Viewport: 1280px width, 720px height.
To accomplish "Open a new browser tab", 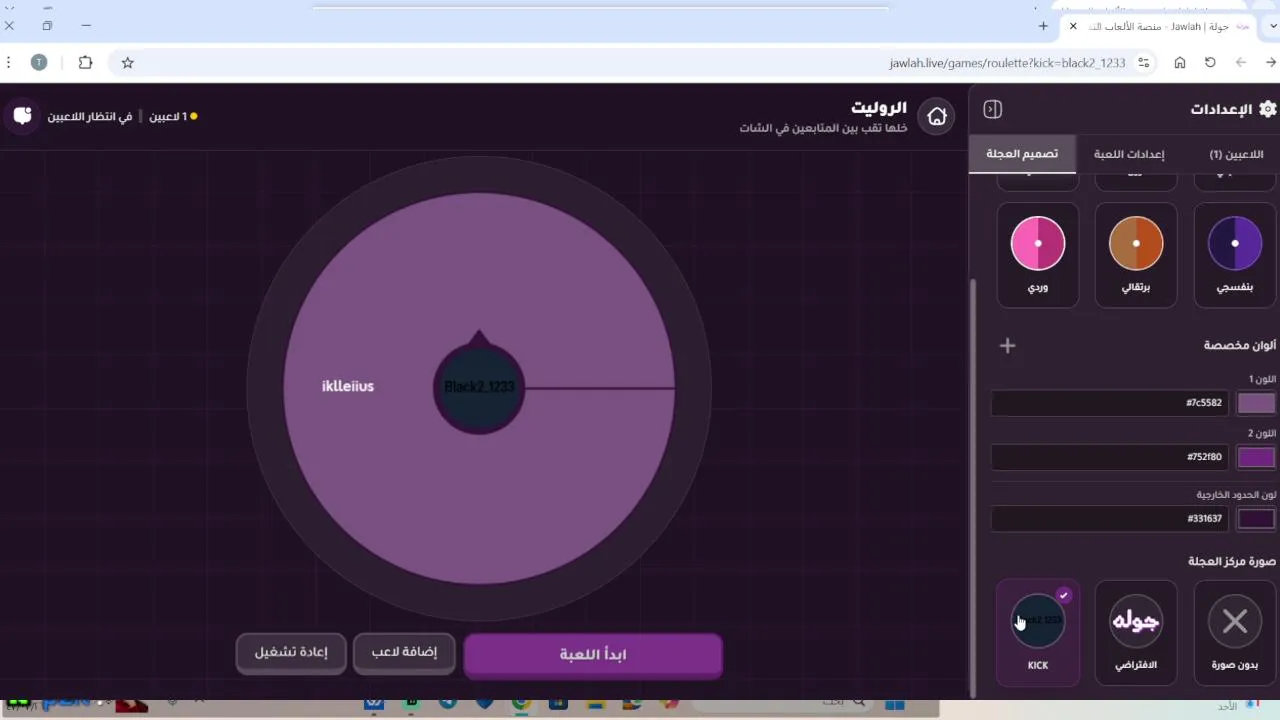I will (1043, 26).
